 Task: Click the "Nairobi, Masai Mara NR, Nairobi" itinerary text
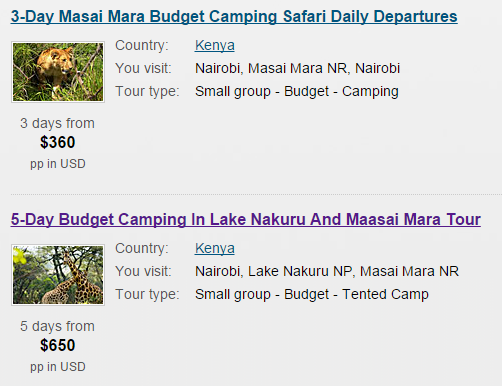[x=297, y=68]
